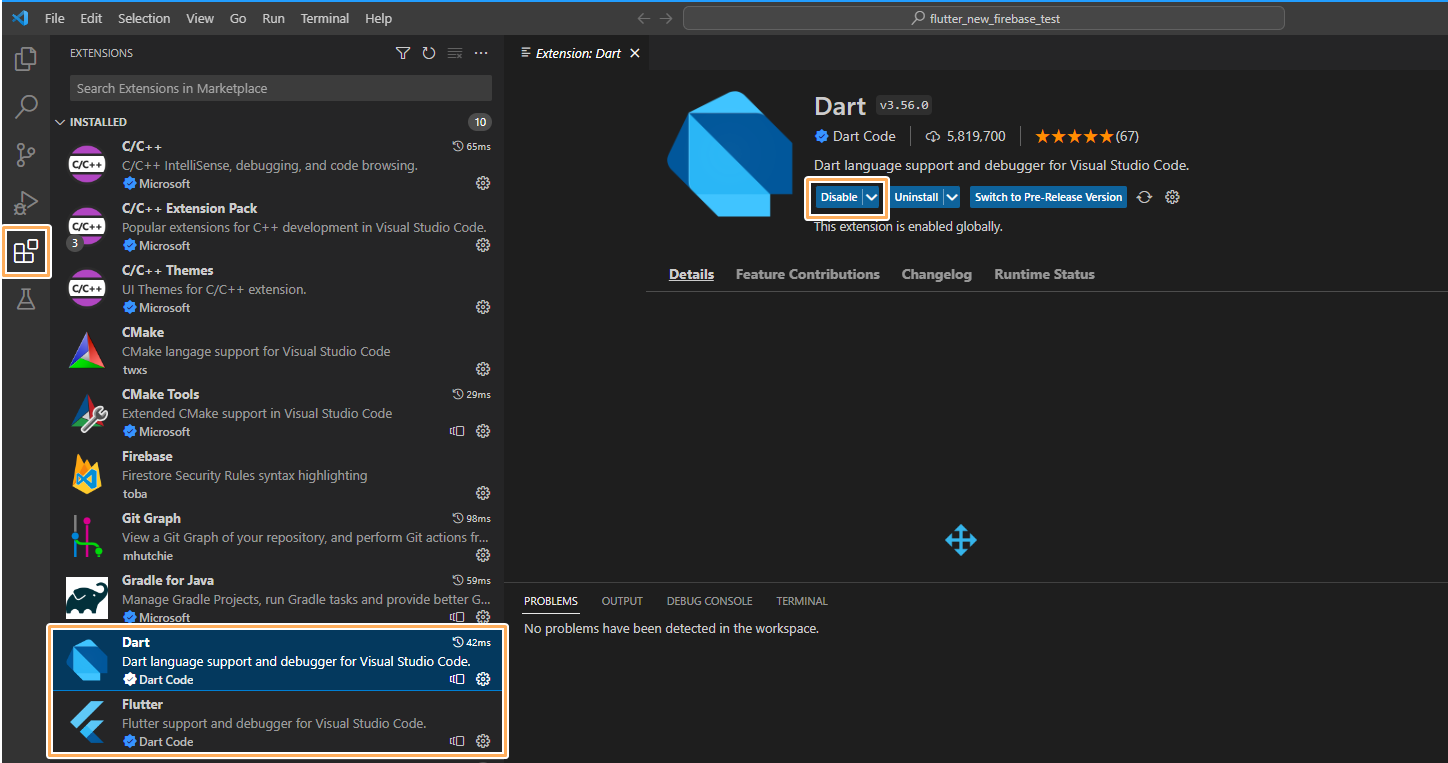Show the TERMINAL panel tab
Image resolution: width=1448 pixels, height=763 pixels.
click(802, 601)
